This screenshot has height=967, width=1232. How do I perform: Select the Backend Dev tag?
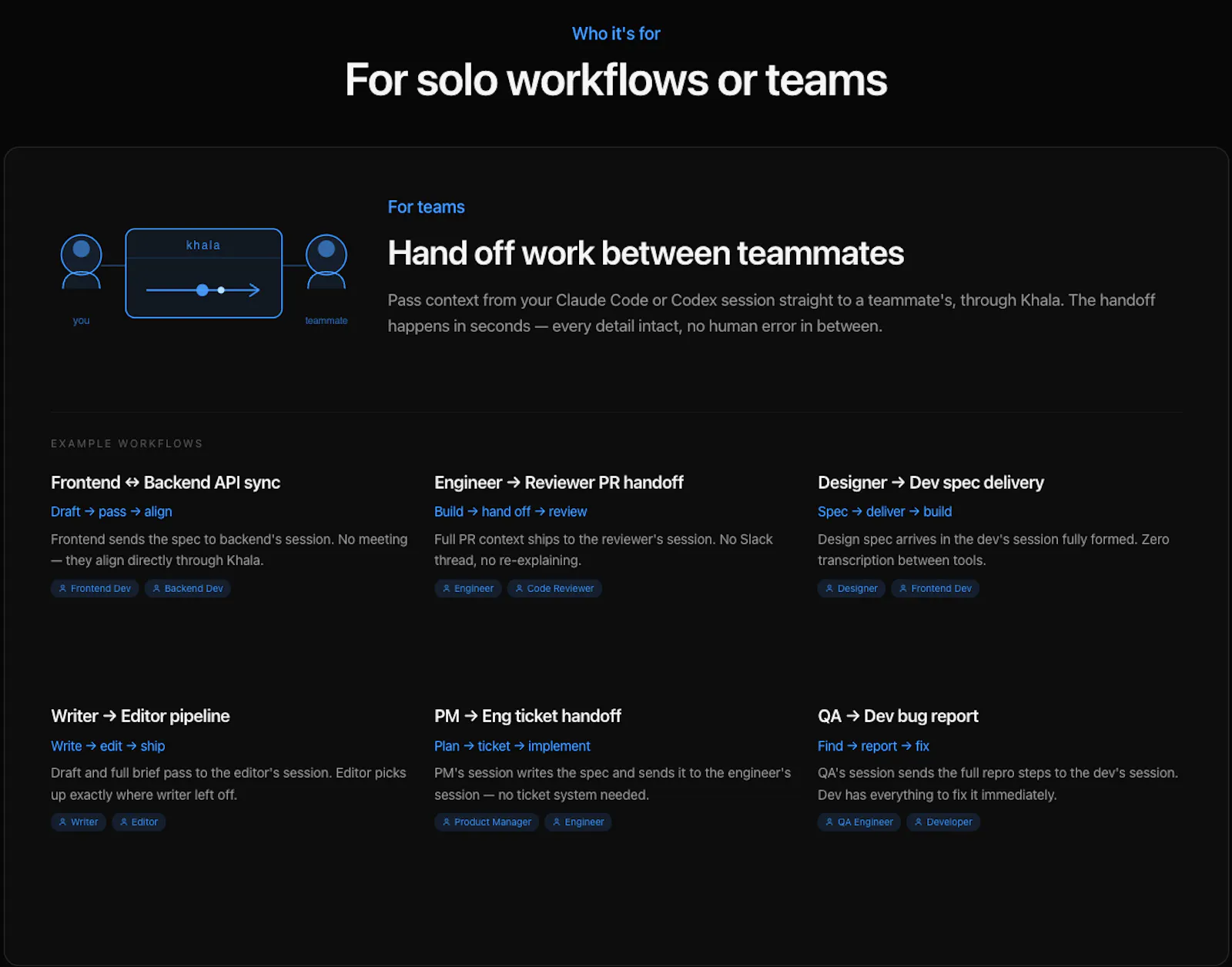188,589
